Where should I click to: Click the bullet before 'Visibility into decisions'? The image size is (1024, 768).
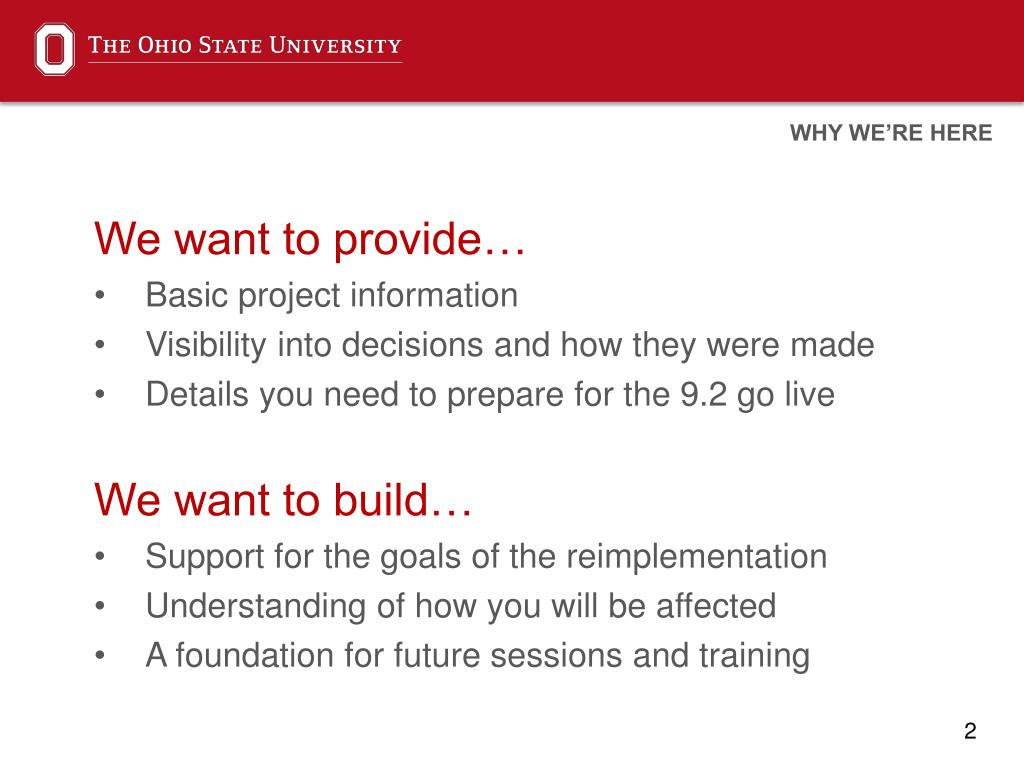[x=99, y=345]
